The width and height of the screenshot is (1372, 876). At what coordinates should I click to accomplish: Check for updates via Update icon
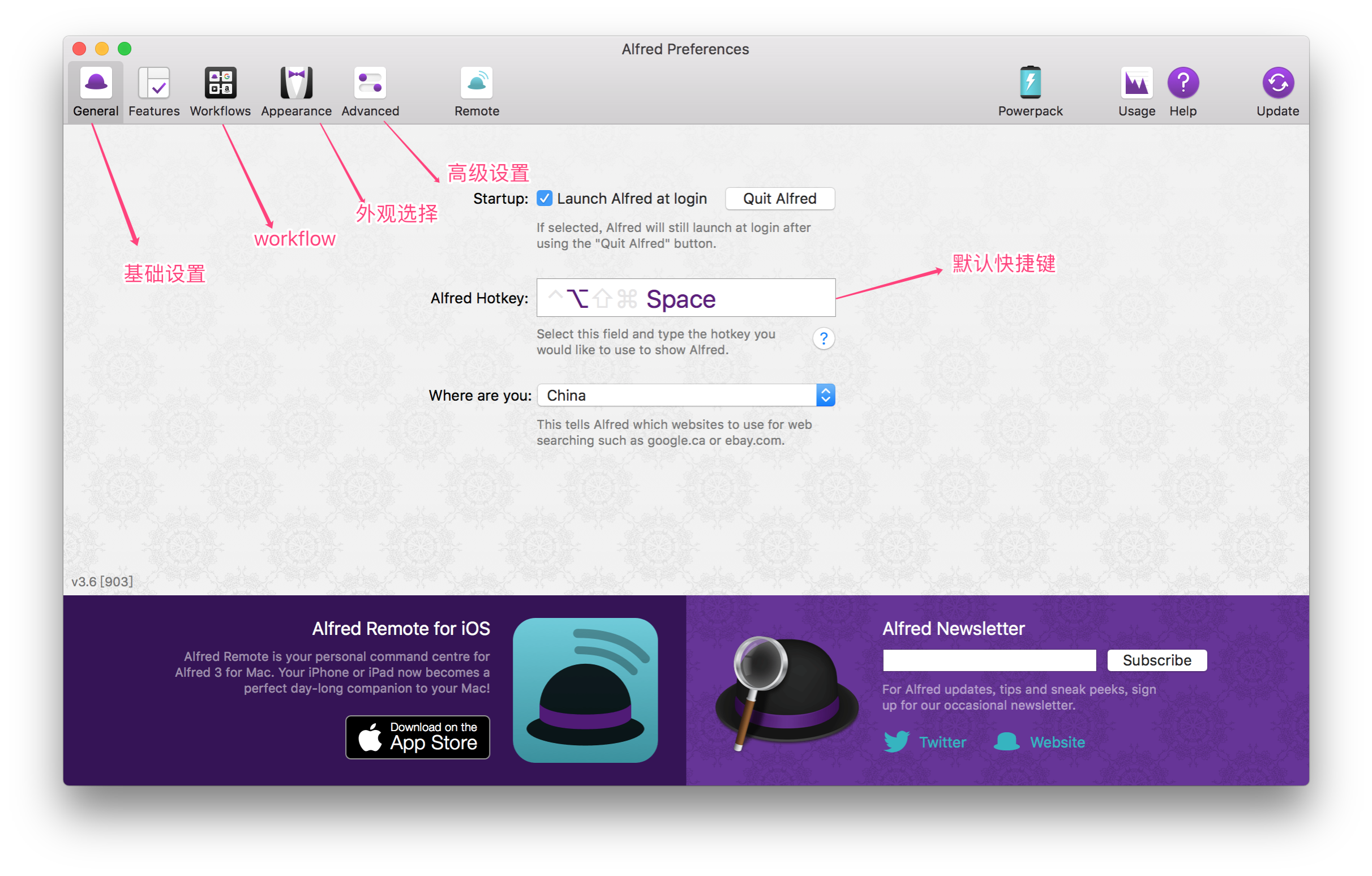[1278, 92]
